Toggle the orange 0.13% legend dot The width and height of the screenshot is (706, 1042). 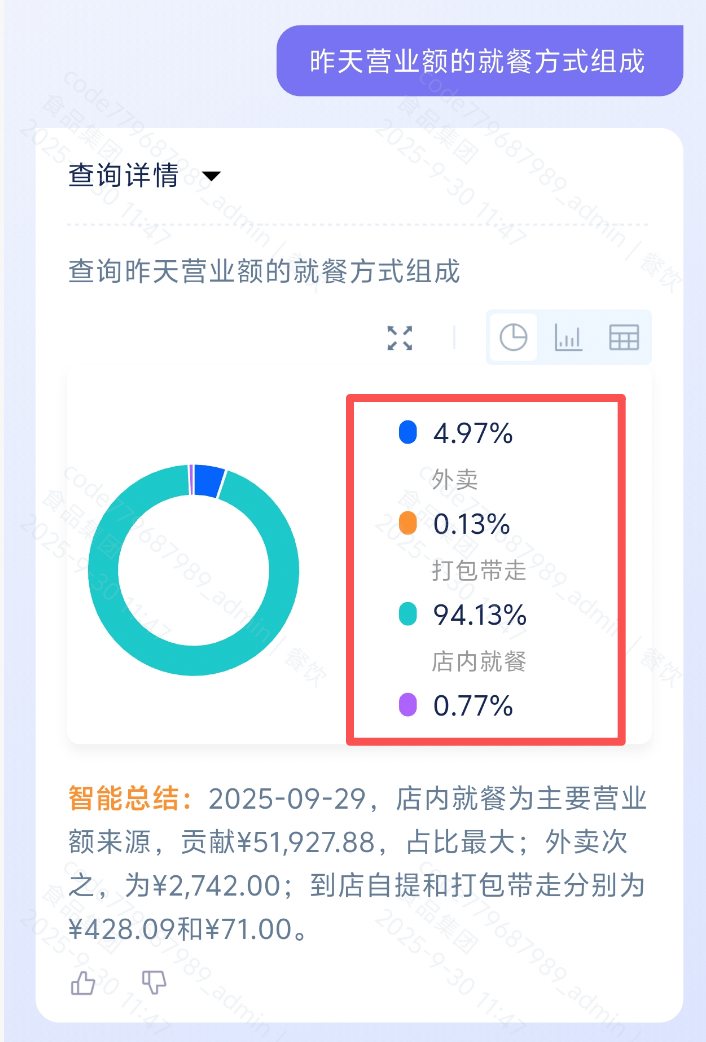(408, 523)
